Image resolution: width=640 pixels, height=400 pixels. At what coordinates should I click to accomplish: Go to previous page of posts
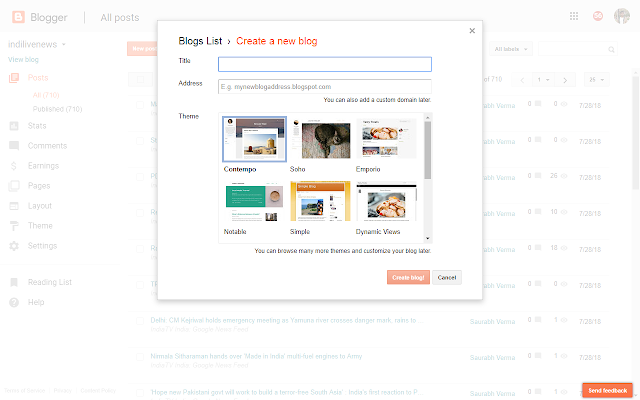[x=522, y=80]
